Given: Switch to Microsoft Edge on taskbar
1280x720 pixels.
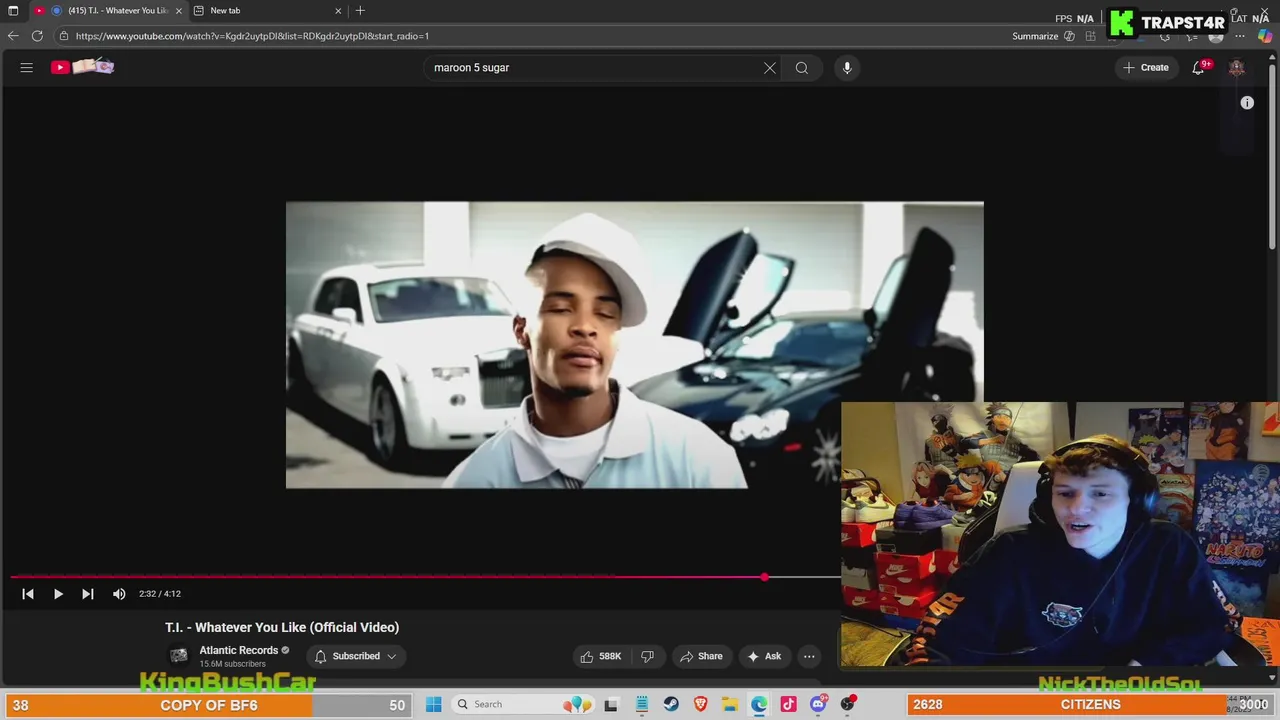Looking at the screenshot, I should coord(759,704).
